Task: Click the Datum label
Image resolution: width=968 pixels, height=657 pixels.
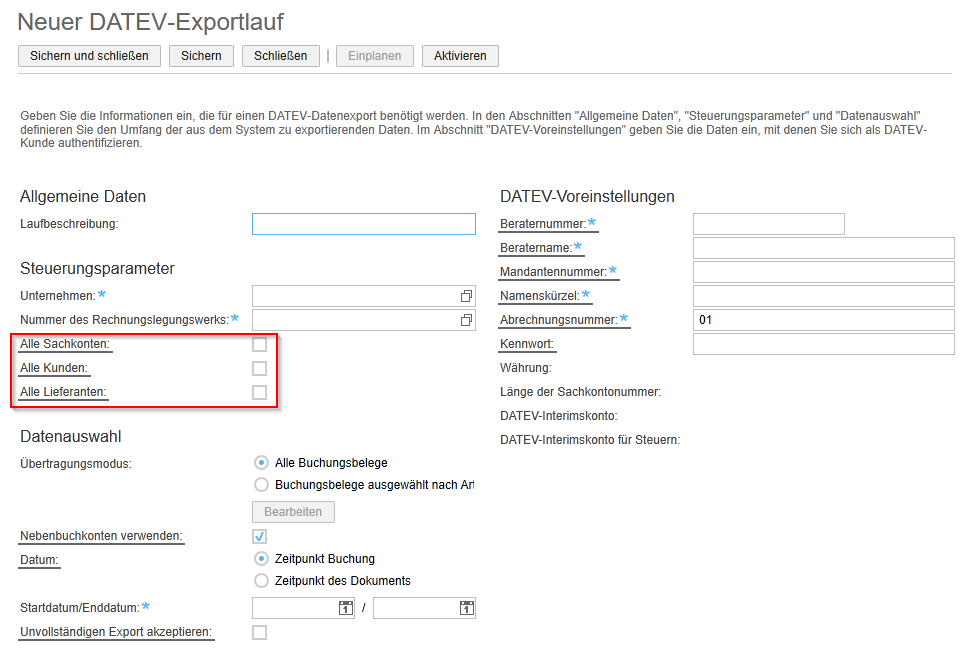Action: click(x=40, y=560)
